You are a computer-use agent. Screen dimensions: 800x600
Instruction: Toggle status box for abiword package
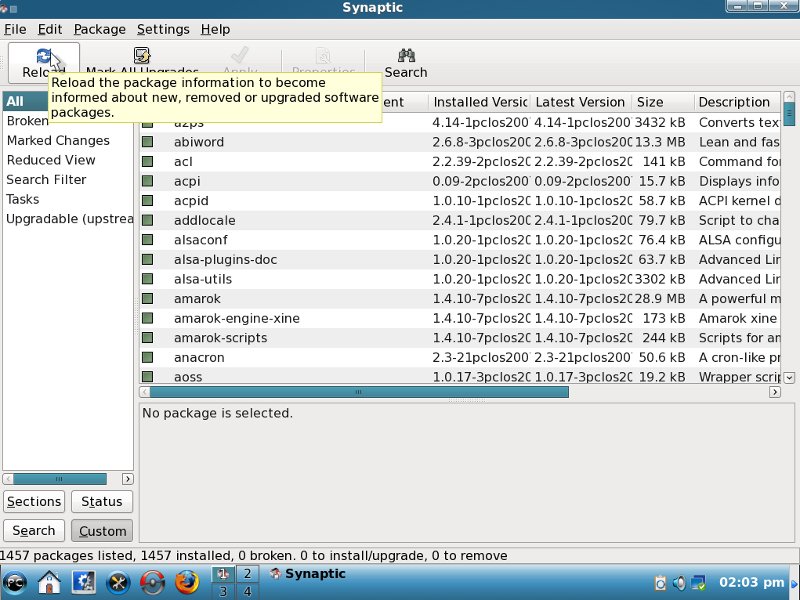(x=148, y=142)
